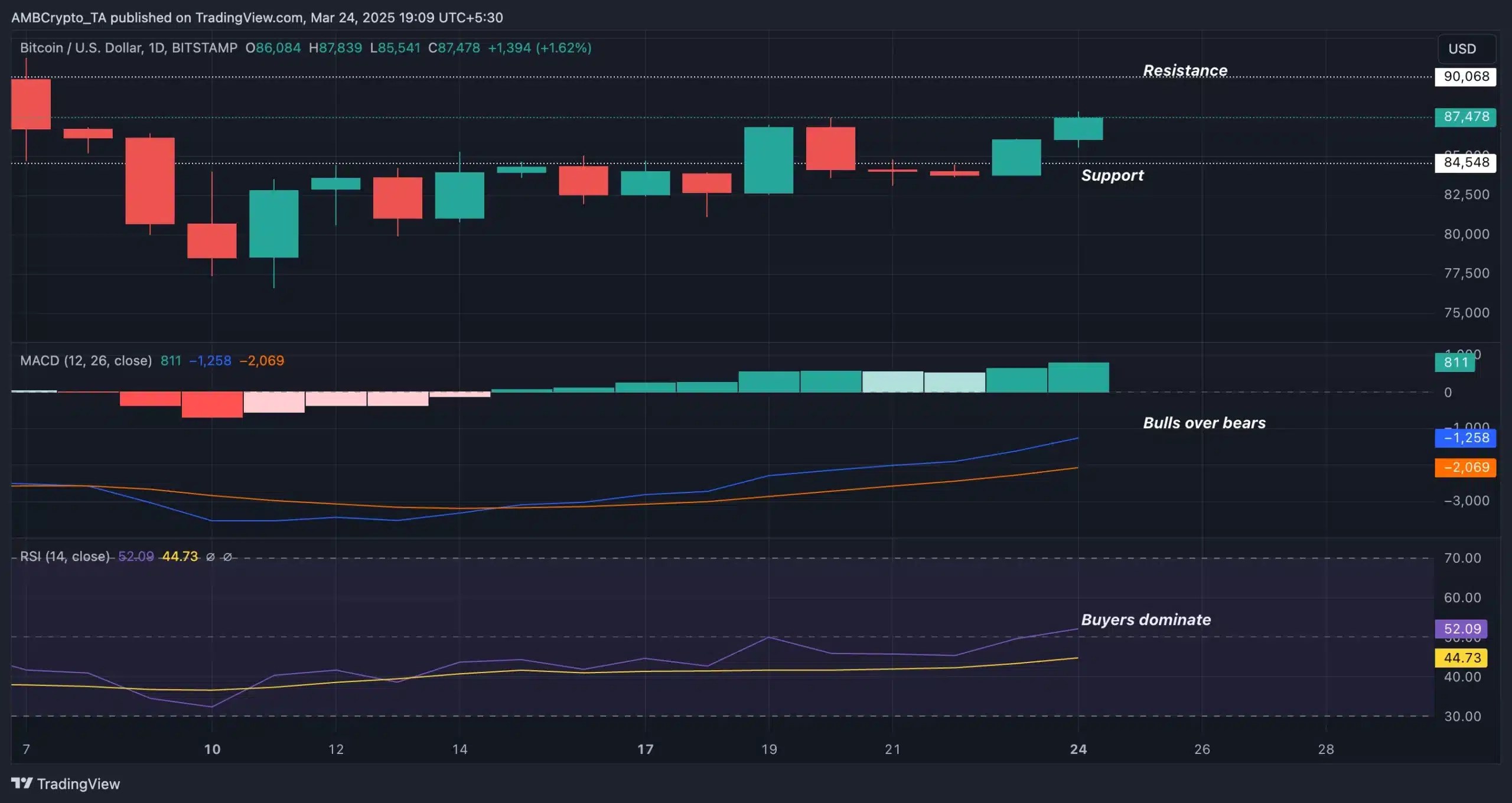Click the 1D timeframe in the chart legend
1512x803 pixels.
[156, 48]
